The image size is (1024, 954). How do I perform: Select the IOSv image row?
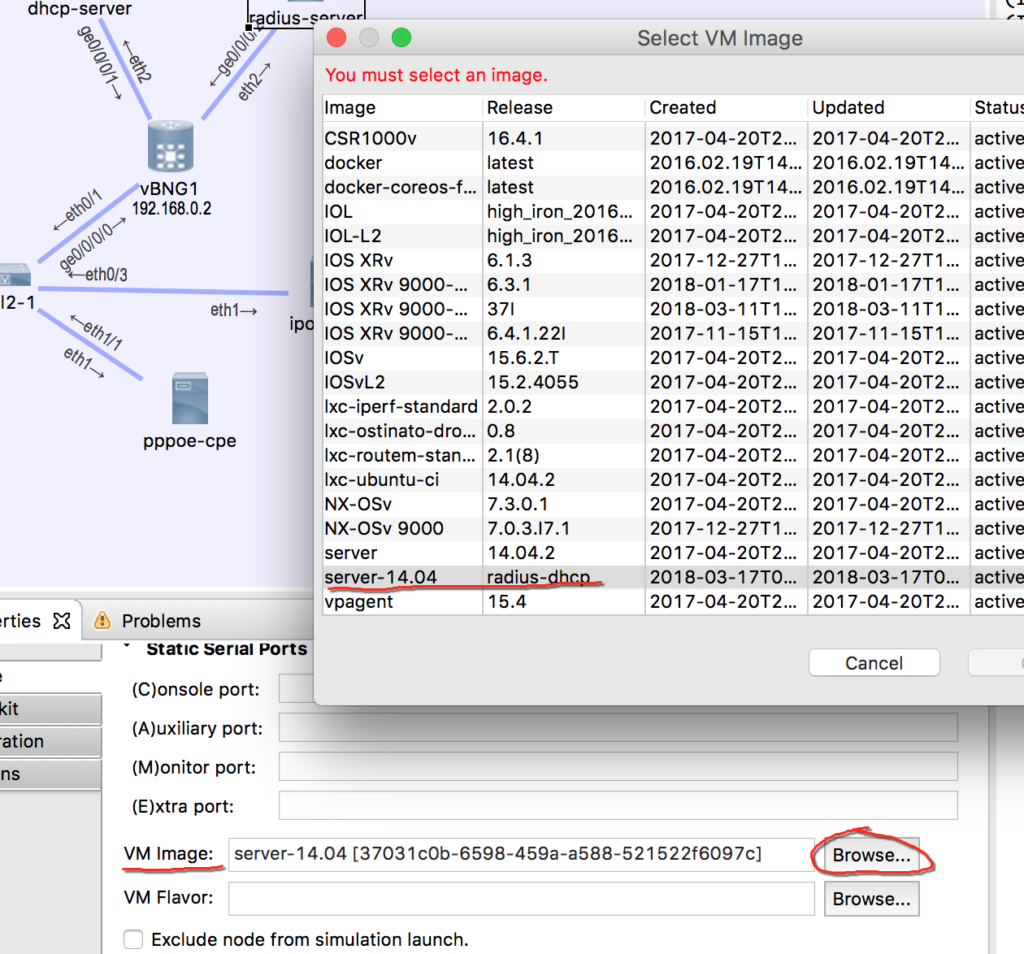coord(673,358)
